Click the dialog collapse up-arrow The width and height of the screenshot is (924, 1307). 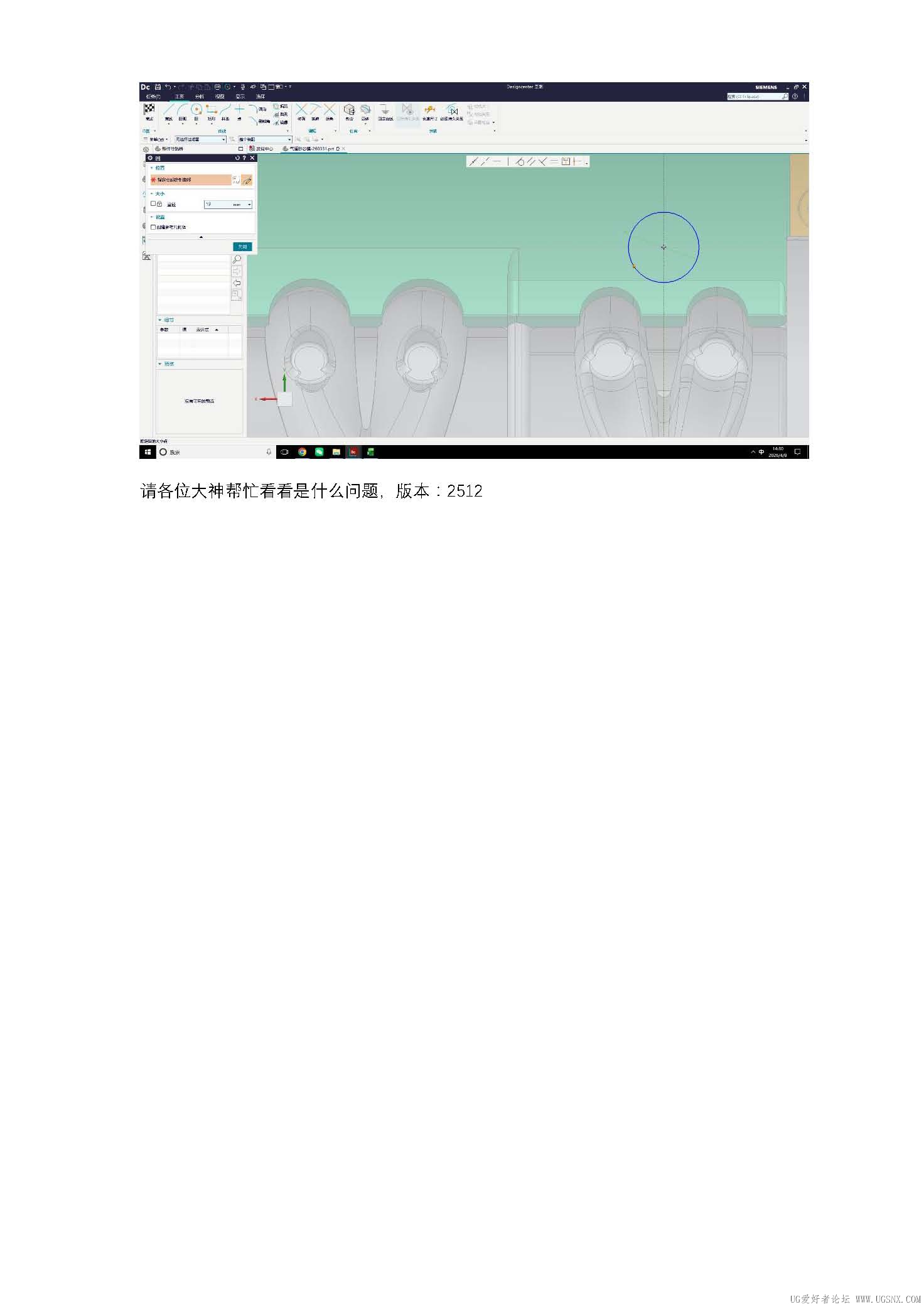(201, 237)
